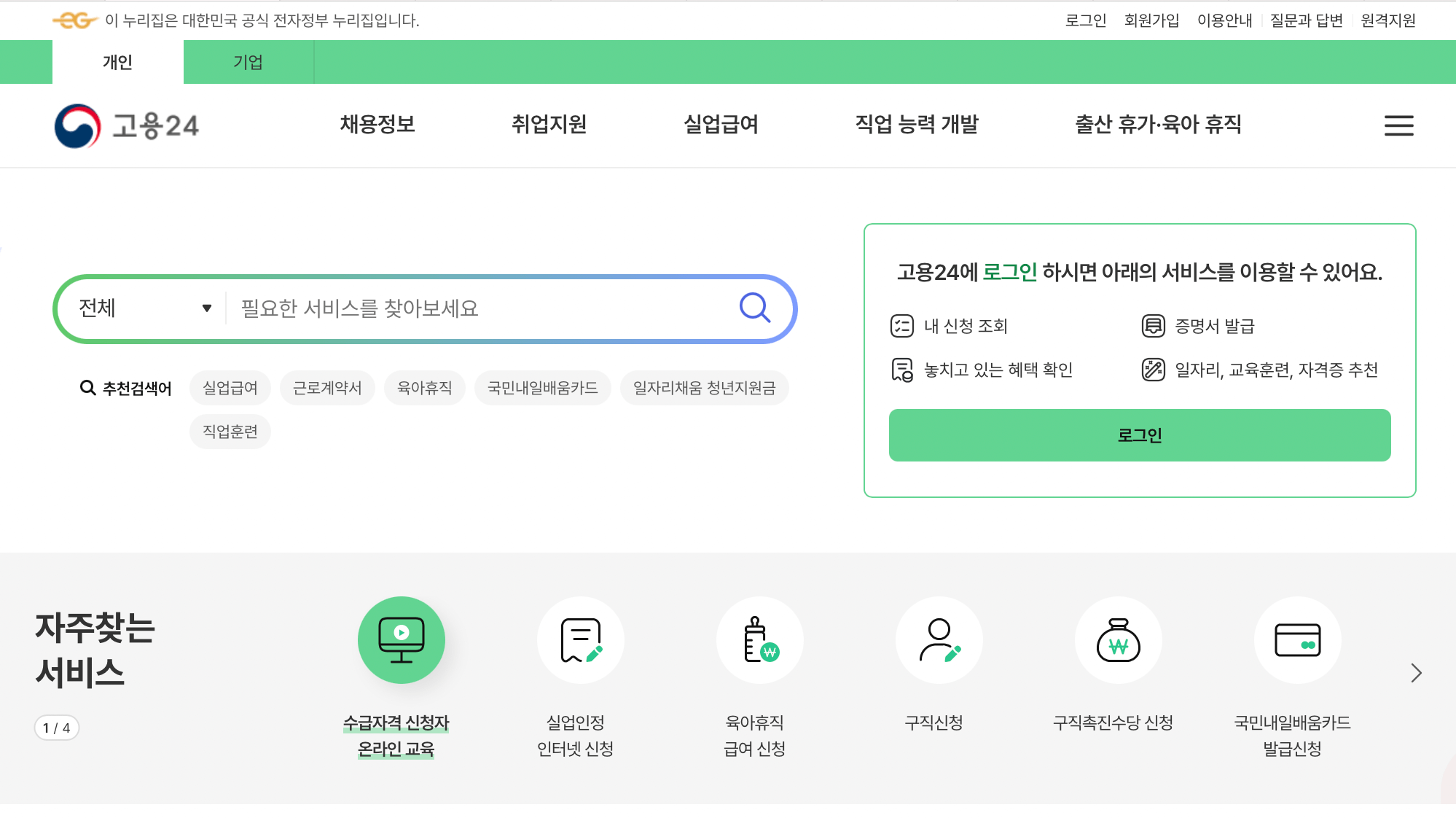Screen dimensions: 1456x818
Task: Switch to the 기업 tab
Action: (248, 61)
